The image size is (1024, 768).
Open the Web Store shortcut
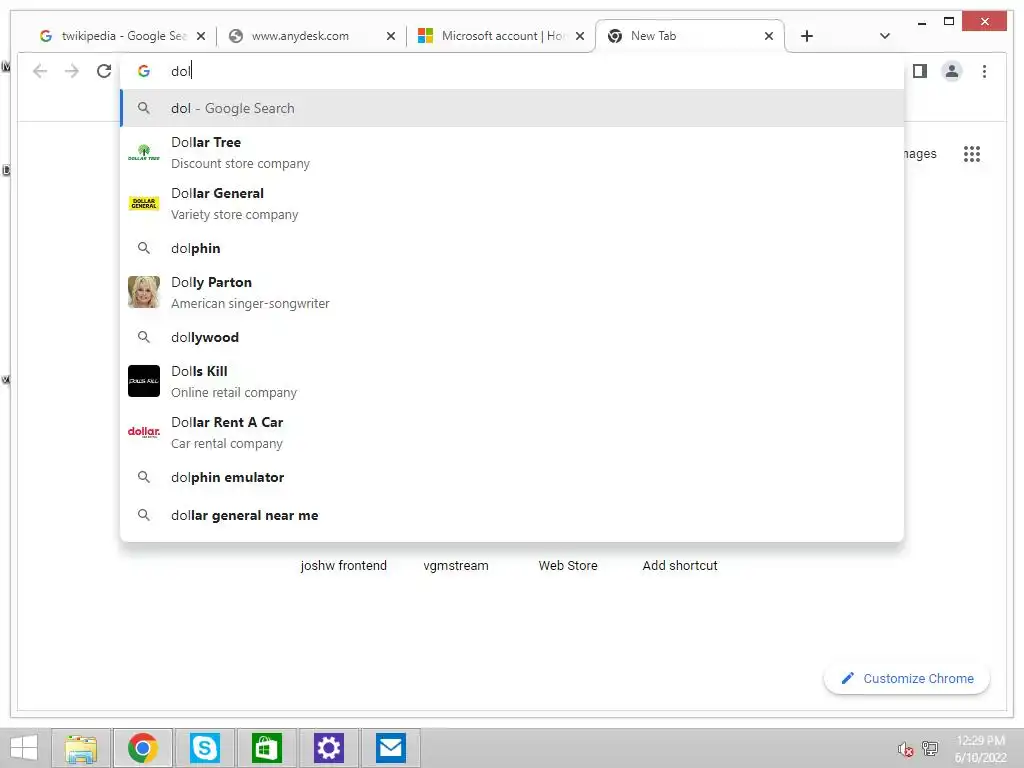(568, 566)
